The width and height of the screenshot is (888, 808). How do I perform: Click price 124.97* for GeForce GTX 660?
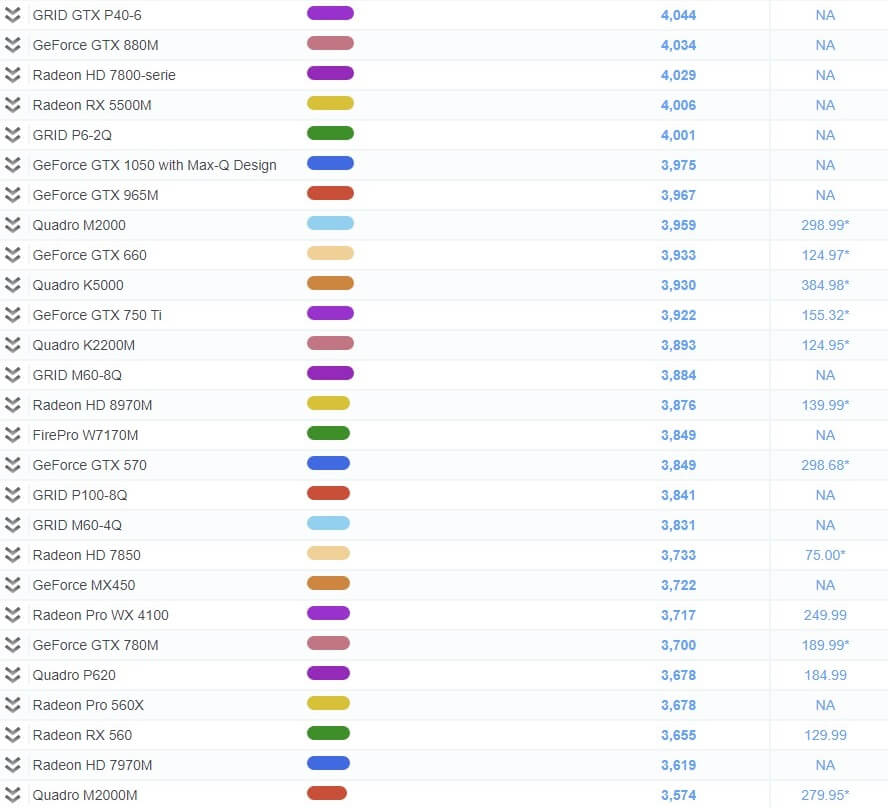pyautogui.click(x=825, y=255)
